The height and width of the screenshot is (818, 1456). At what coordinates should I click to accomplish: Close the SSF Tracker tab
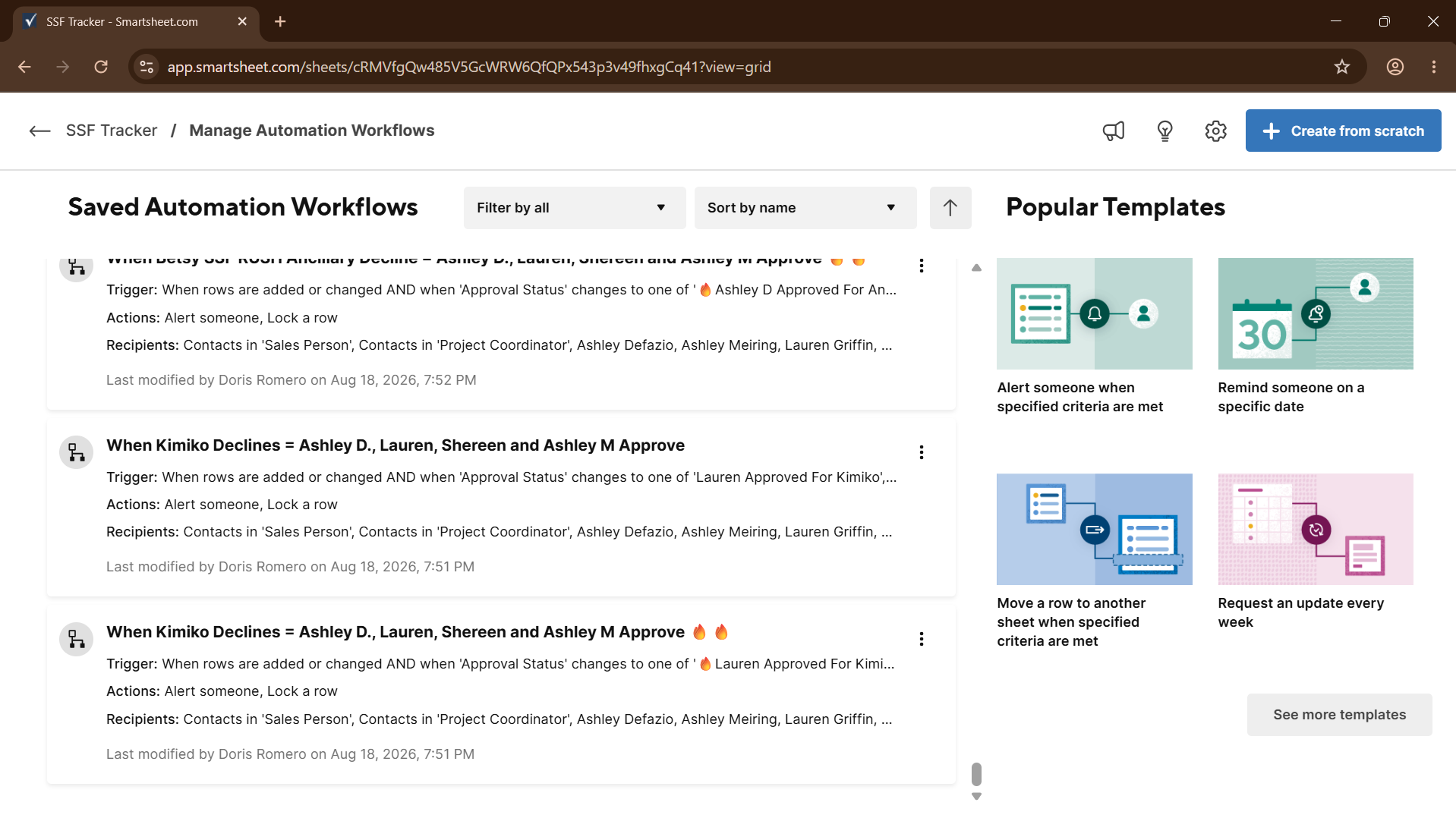click(242, 21)
